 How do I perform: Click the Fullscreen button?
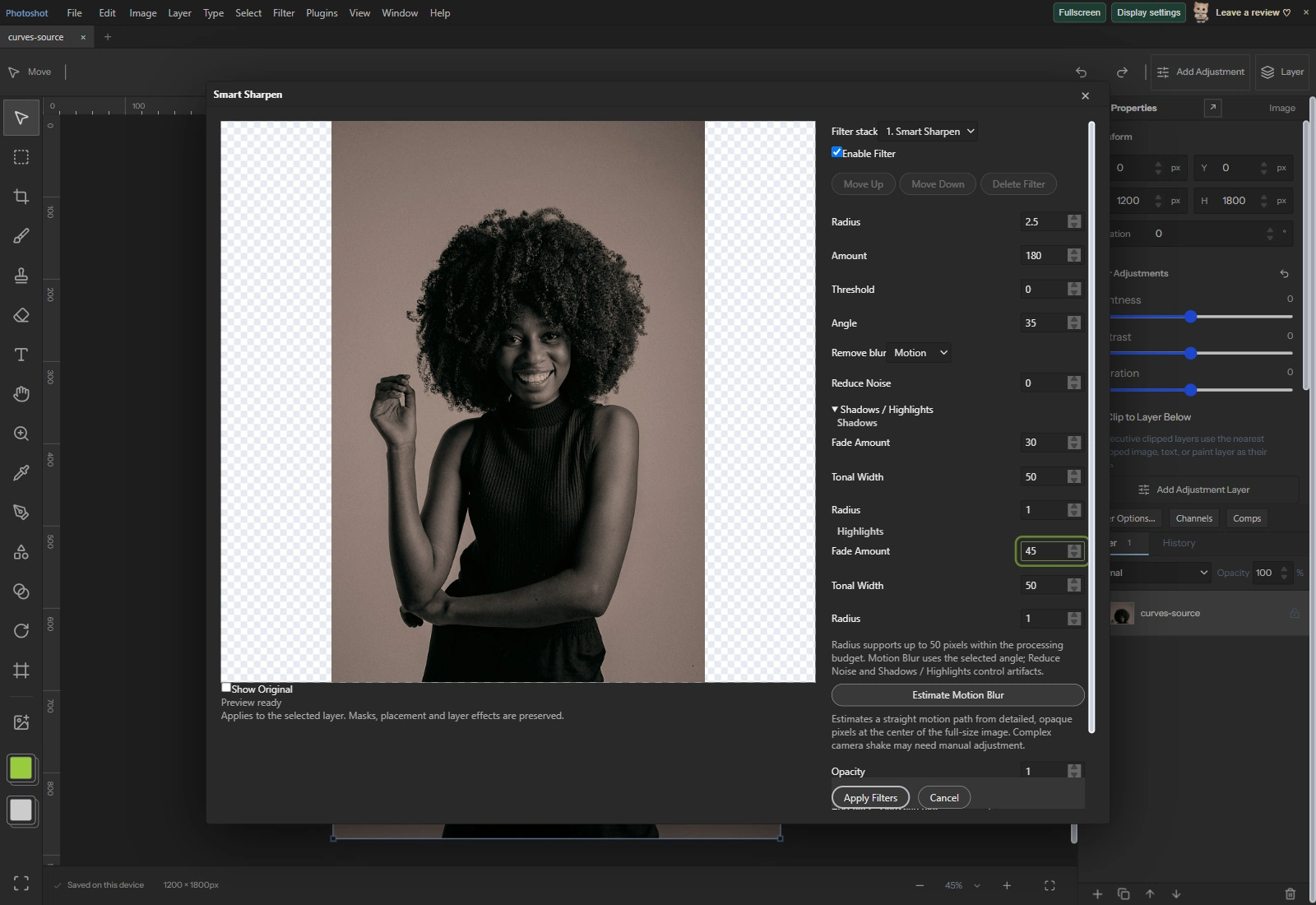pyautogui.click(x=1079, y=12)
